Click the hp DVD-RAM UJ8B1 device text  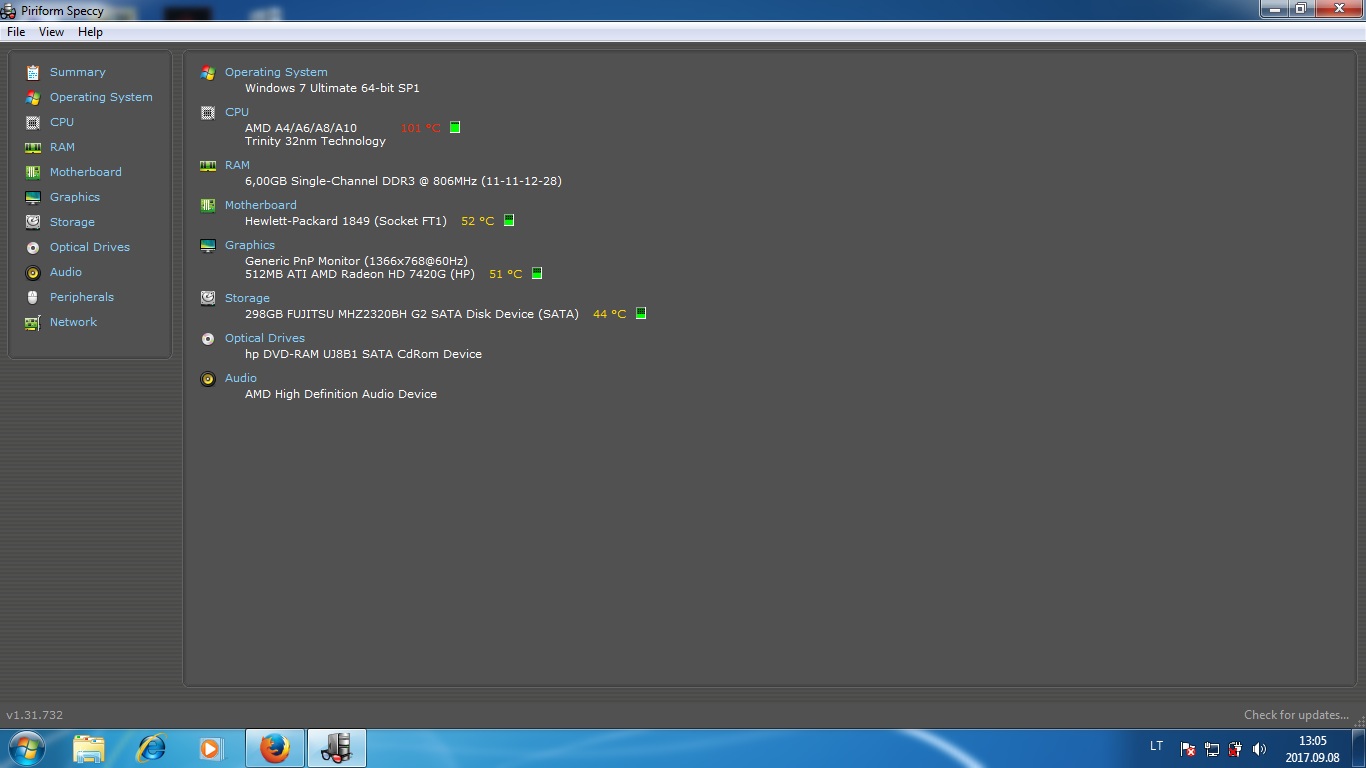tap(363, 354)
